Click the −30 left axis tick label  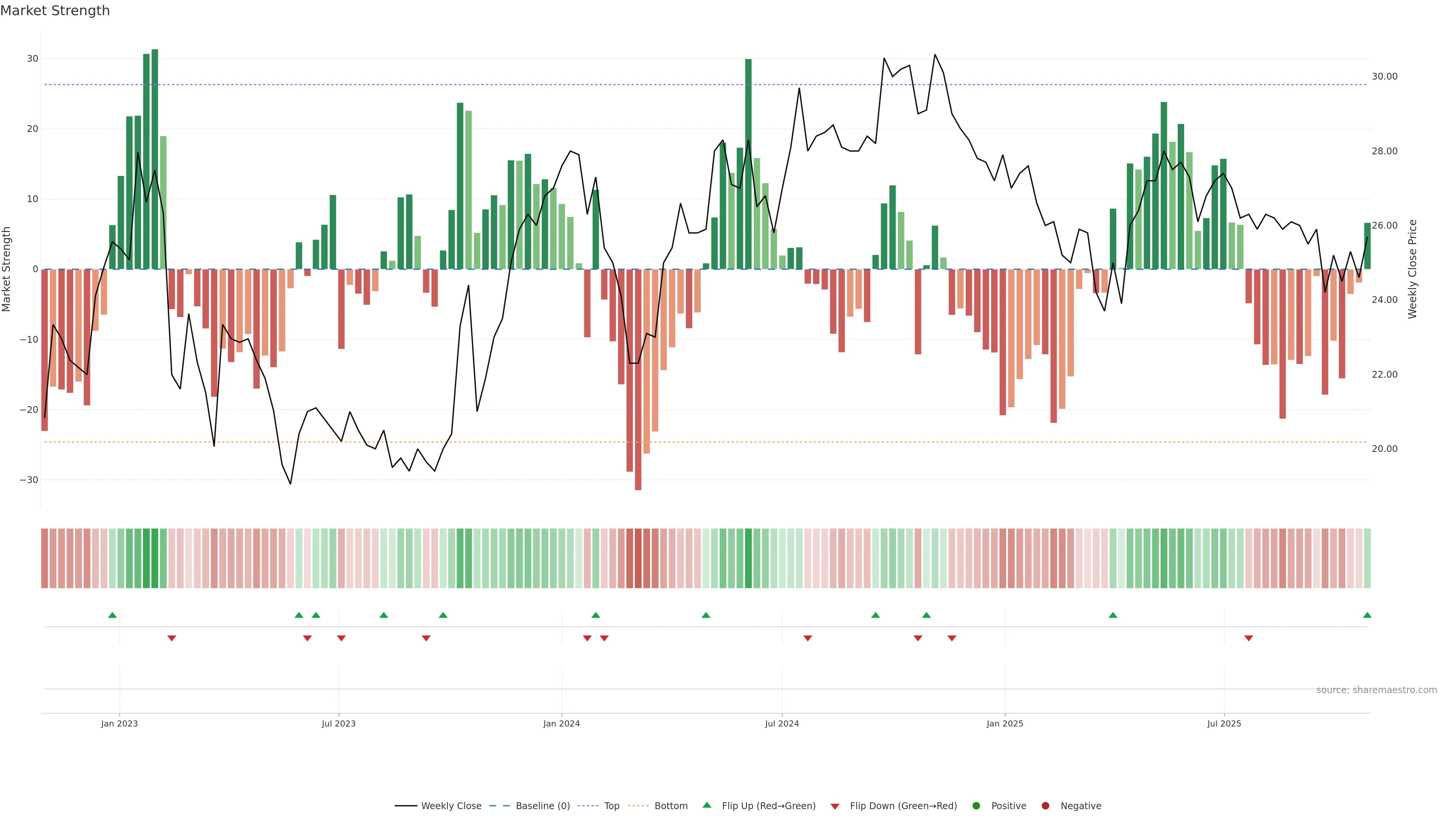[x=29, y=480]
